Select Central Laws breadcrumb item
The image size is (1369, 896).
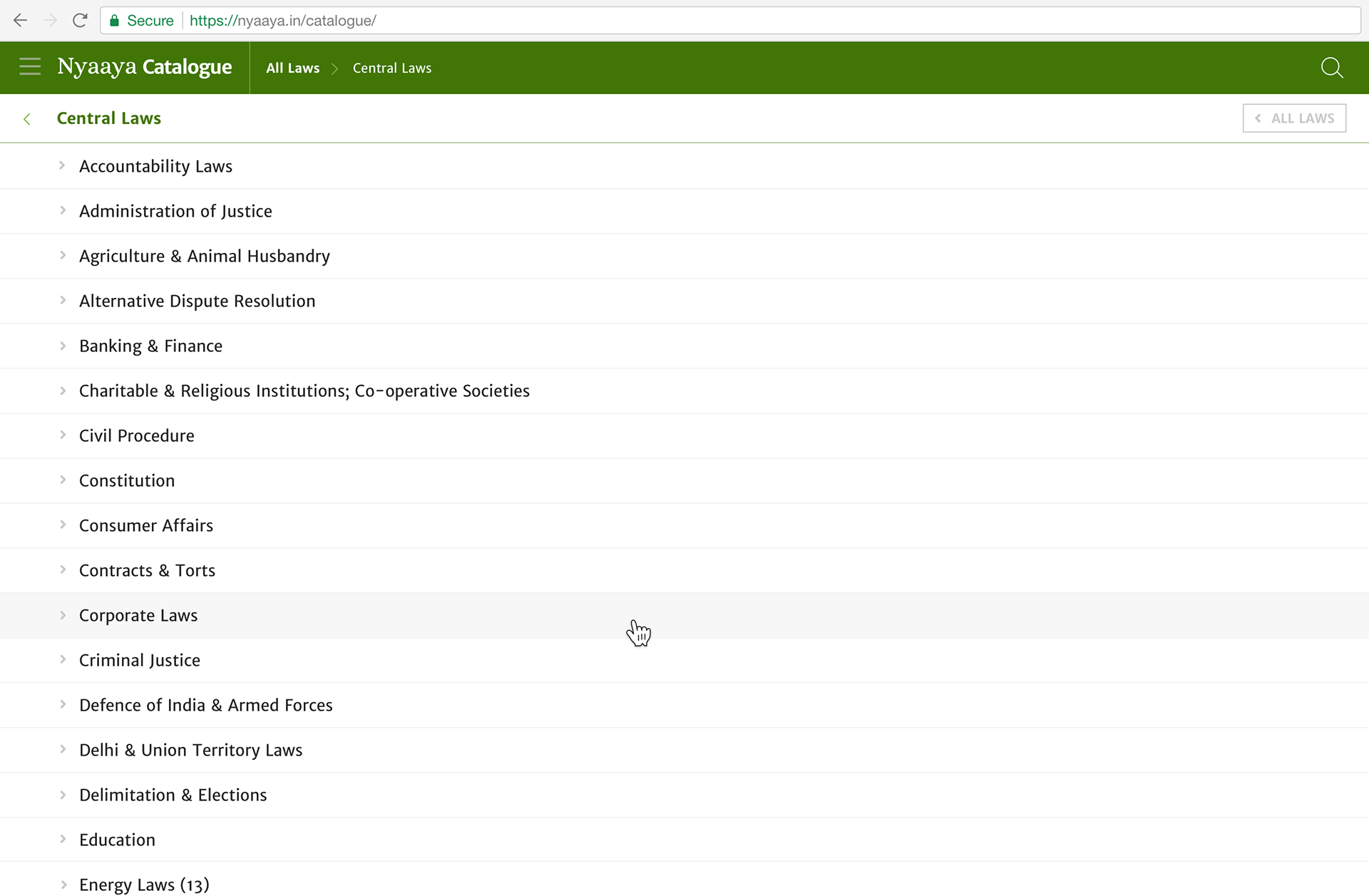(x=391, y=68)
